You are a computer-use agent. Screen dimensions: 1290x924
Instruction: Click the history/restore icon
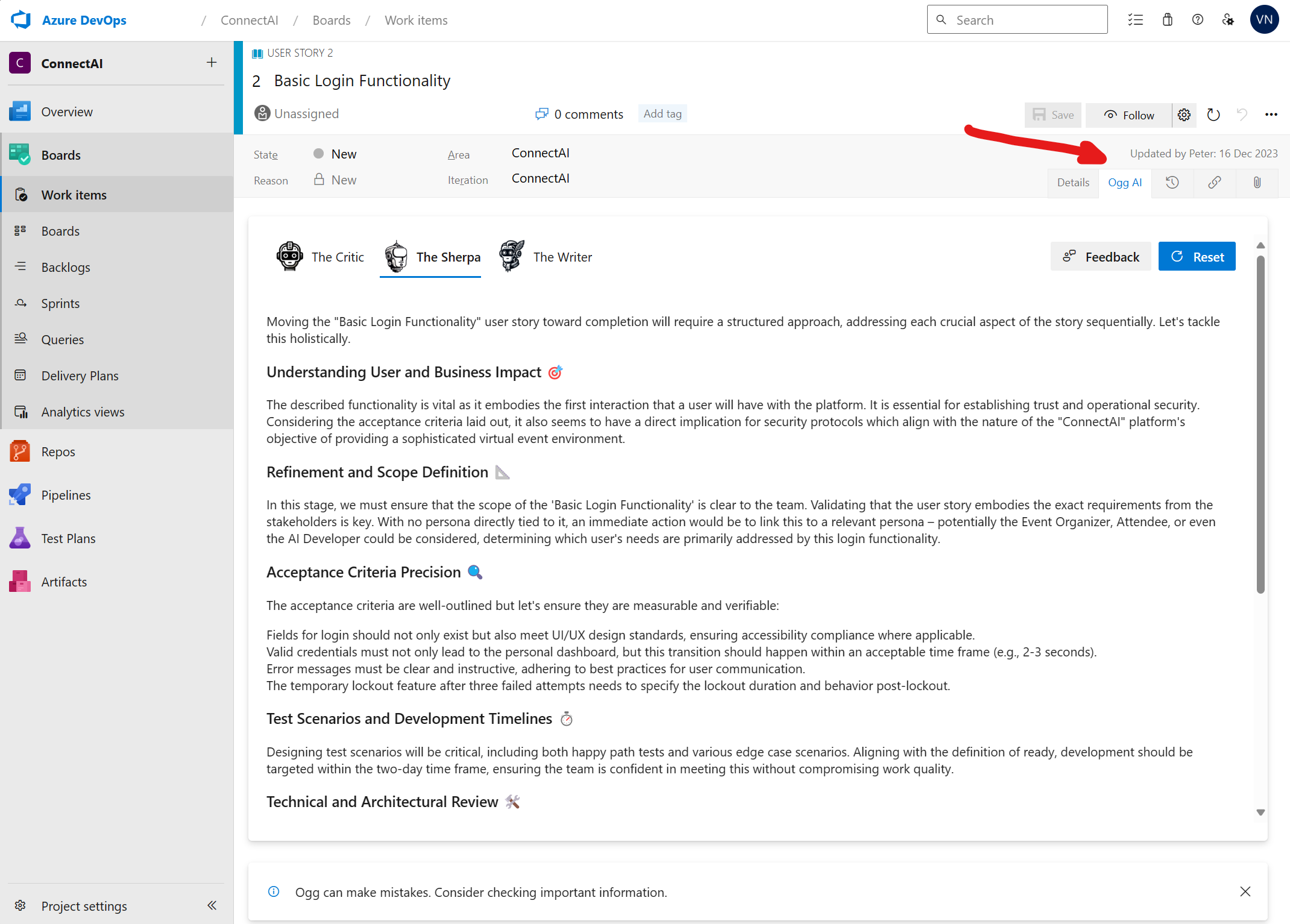point(1173,182)
